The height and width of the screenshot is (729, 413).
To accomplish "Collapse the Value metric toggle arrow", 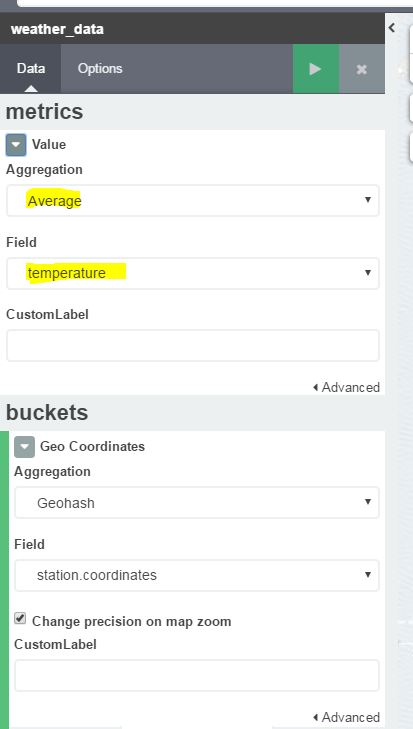I will click(x=16, y=145).
